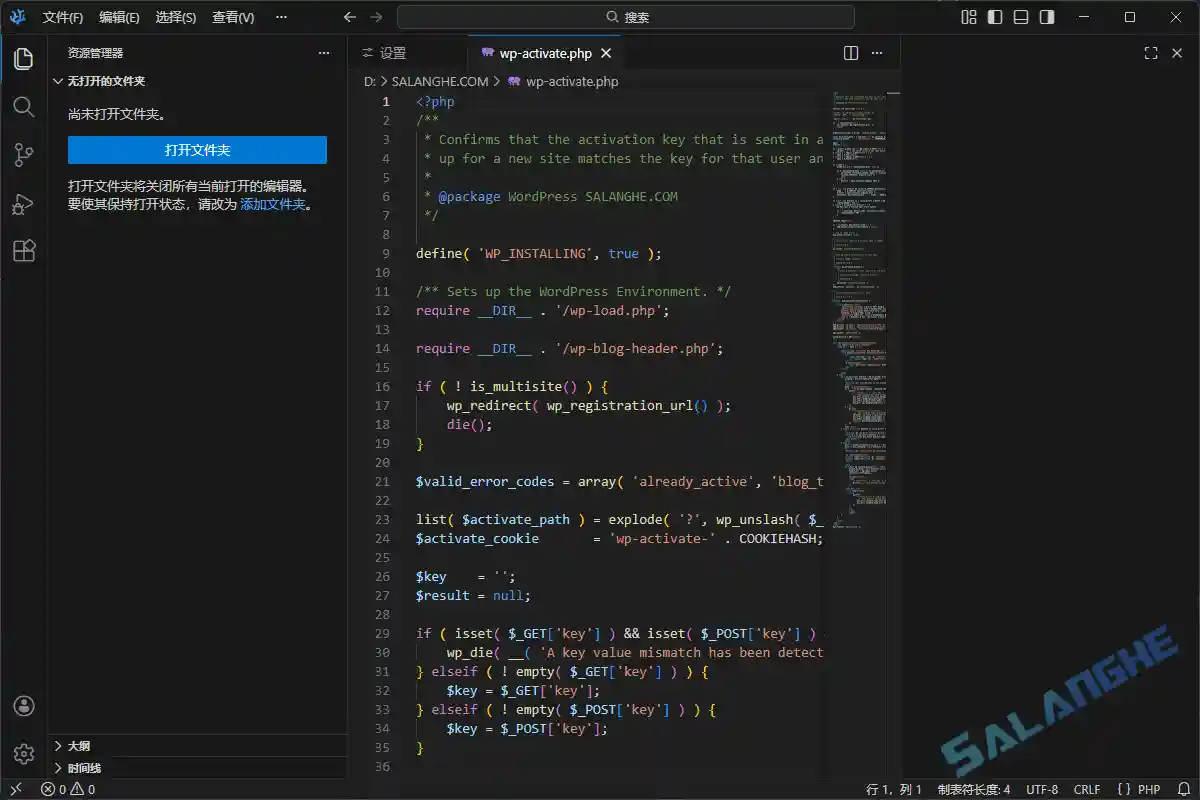Screen dimensions: 1200x800
Task: Split the editor using the split icon
Action: click(849, 52)
